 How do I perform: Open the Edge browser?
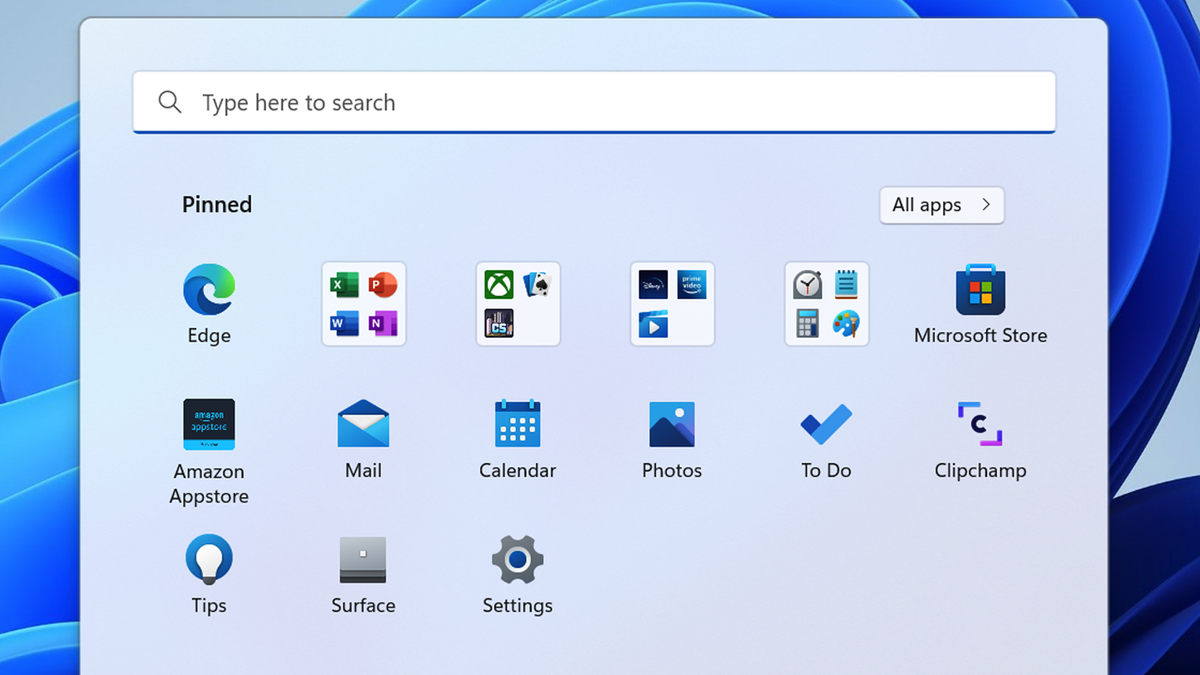[209, 290]
